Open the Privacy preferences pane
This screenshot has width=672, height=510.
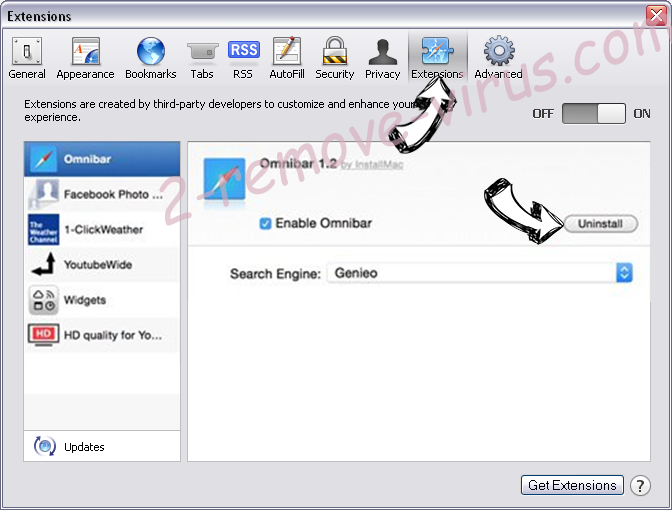382,59
